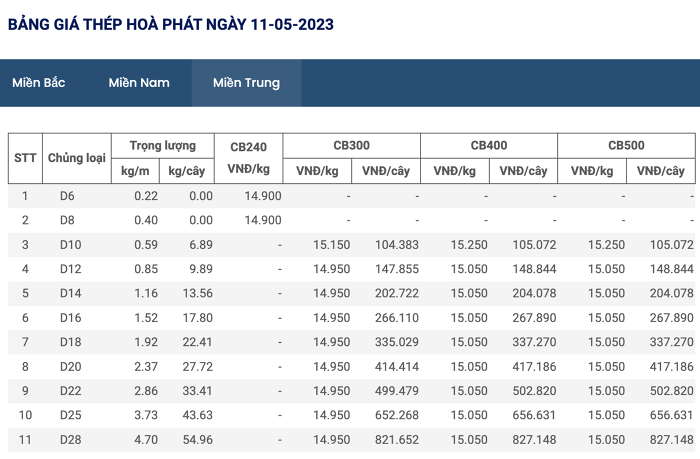
Task: Select the D16 row label
Action: [71, 318]
